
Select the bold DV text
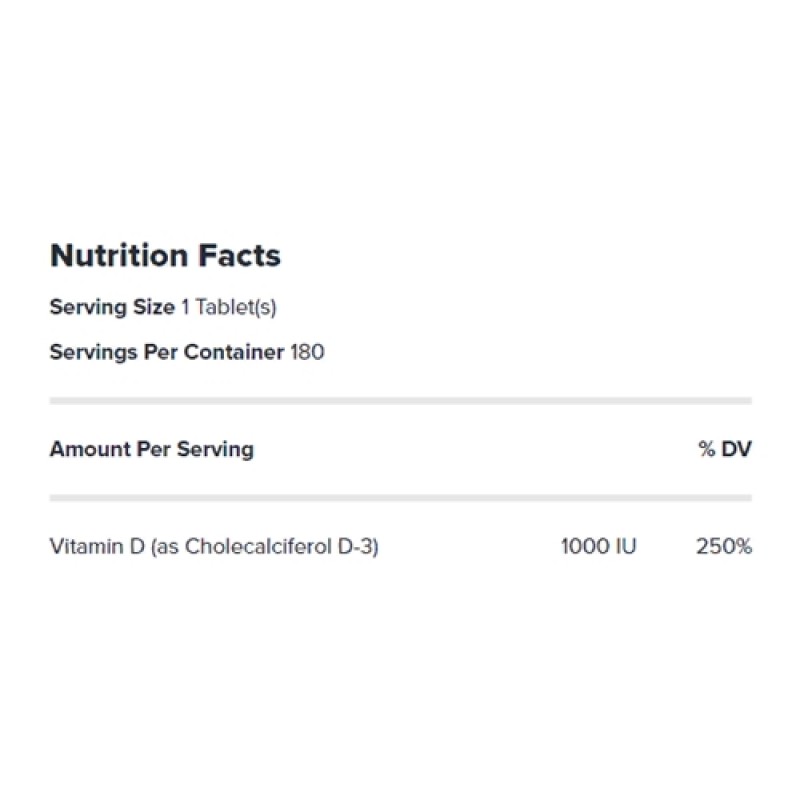pos(736,449)
